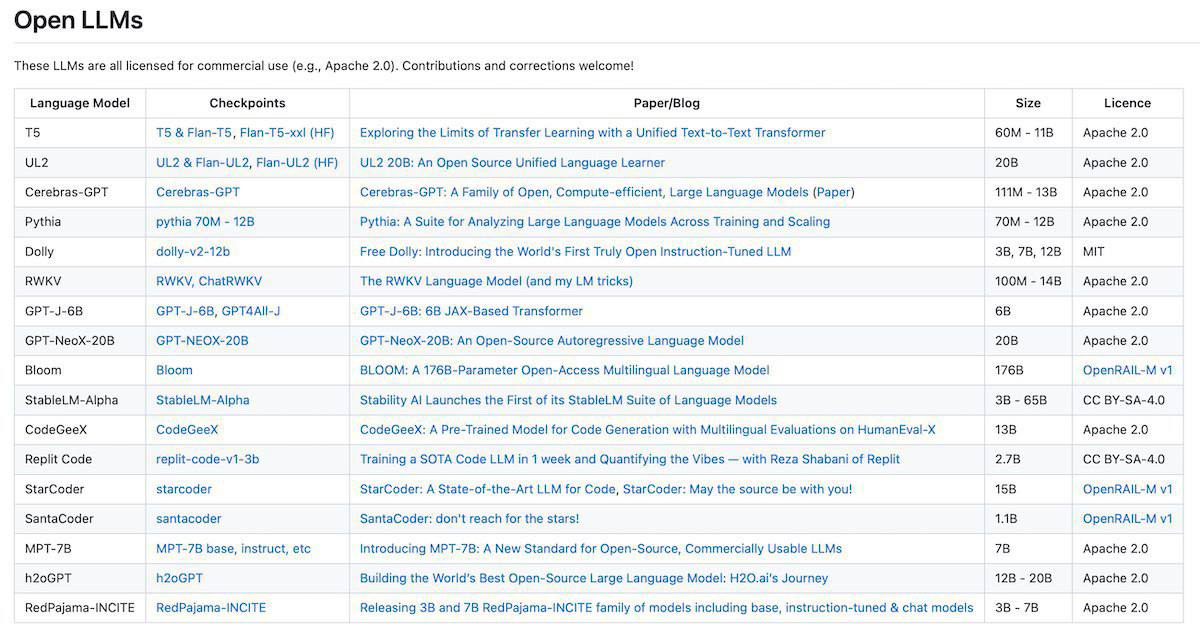The image size is (1200, 630).
Task: Open the h2oGPT checkpoint link
Action: click(180, 578)
